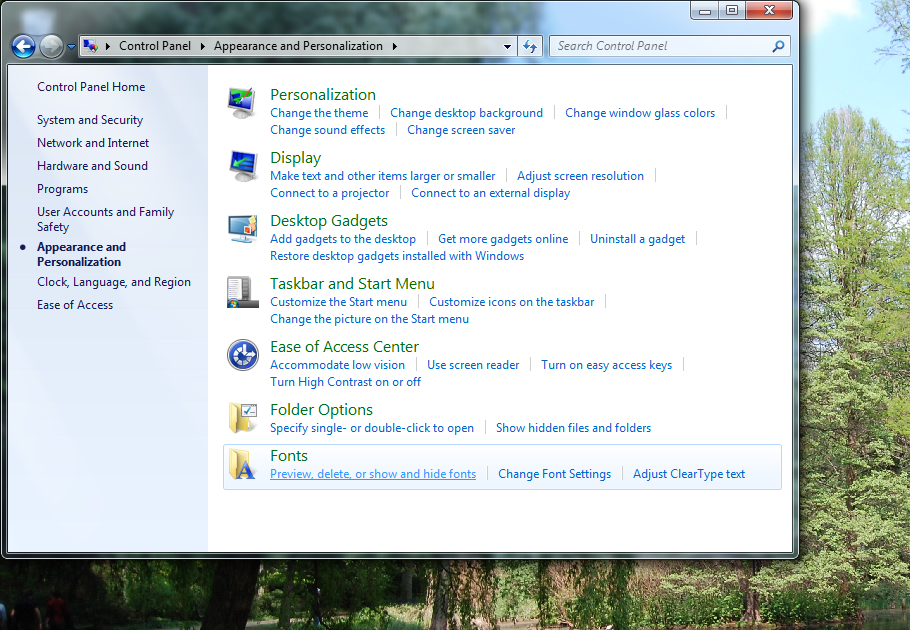Expand the arrow after Appearance and Personalization breadcrumb
Viewport: 910px width, 630px height.
click(x=395, y=46)
